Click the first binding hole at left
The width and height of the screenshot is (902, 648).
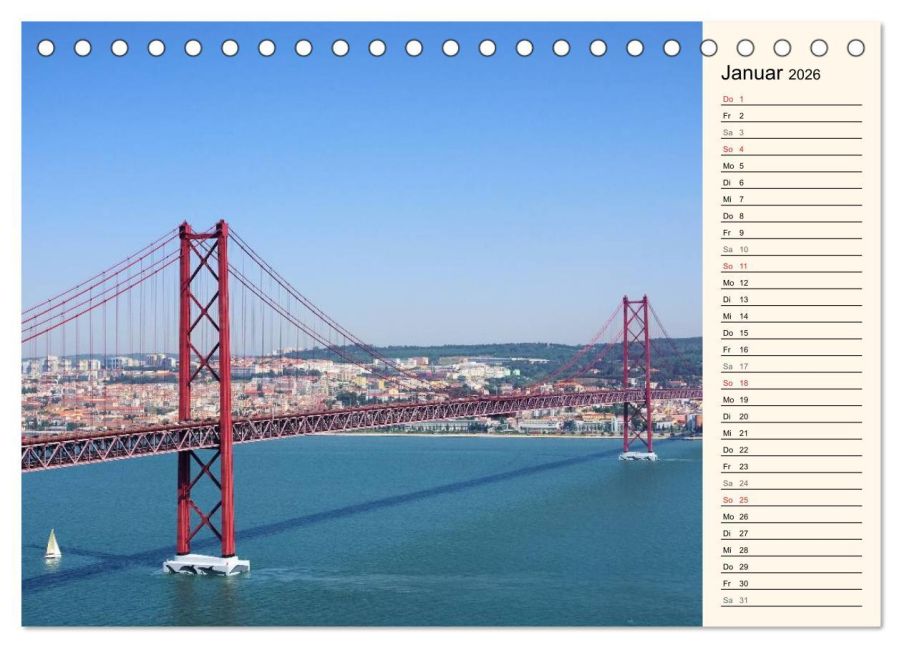(x=46, y=48)
